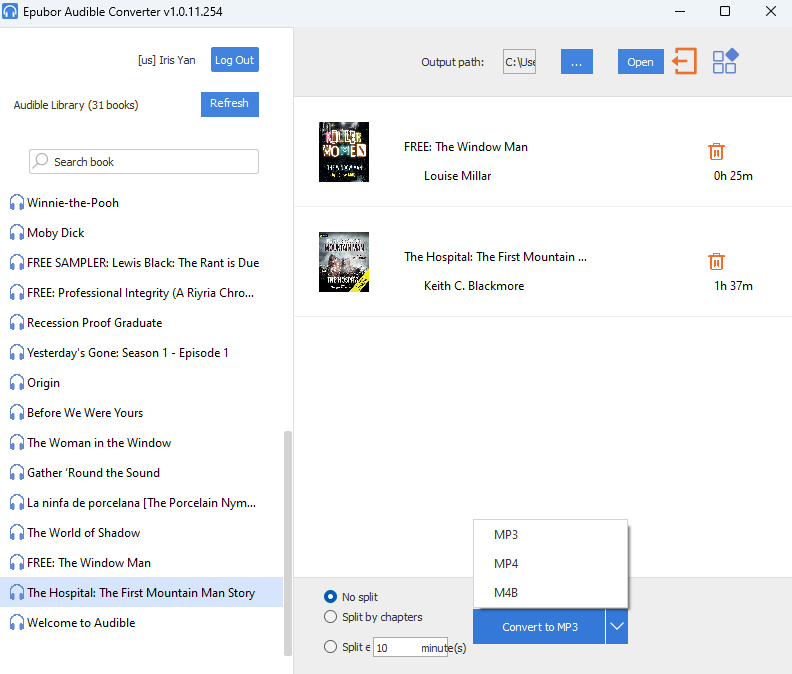Screen dimensions: 792x674
Task: Choose Split by chapters radio button
Action: (331, 617)
